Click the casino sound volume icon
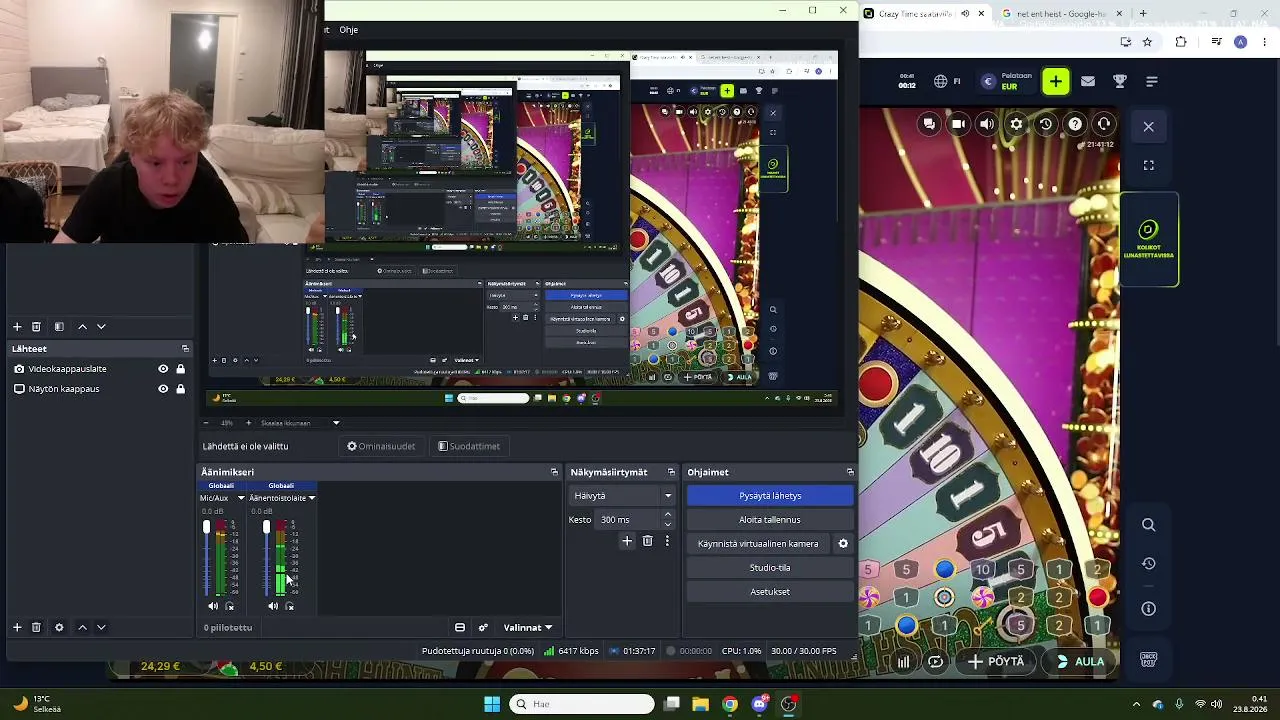The image size is (1280, 720). click(x=987, y=124)
